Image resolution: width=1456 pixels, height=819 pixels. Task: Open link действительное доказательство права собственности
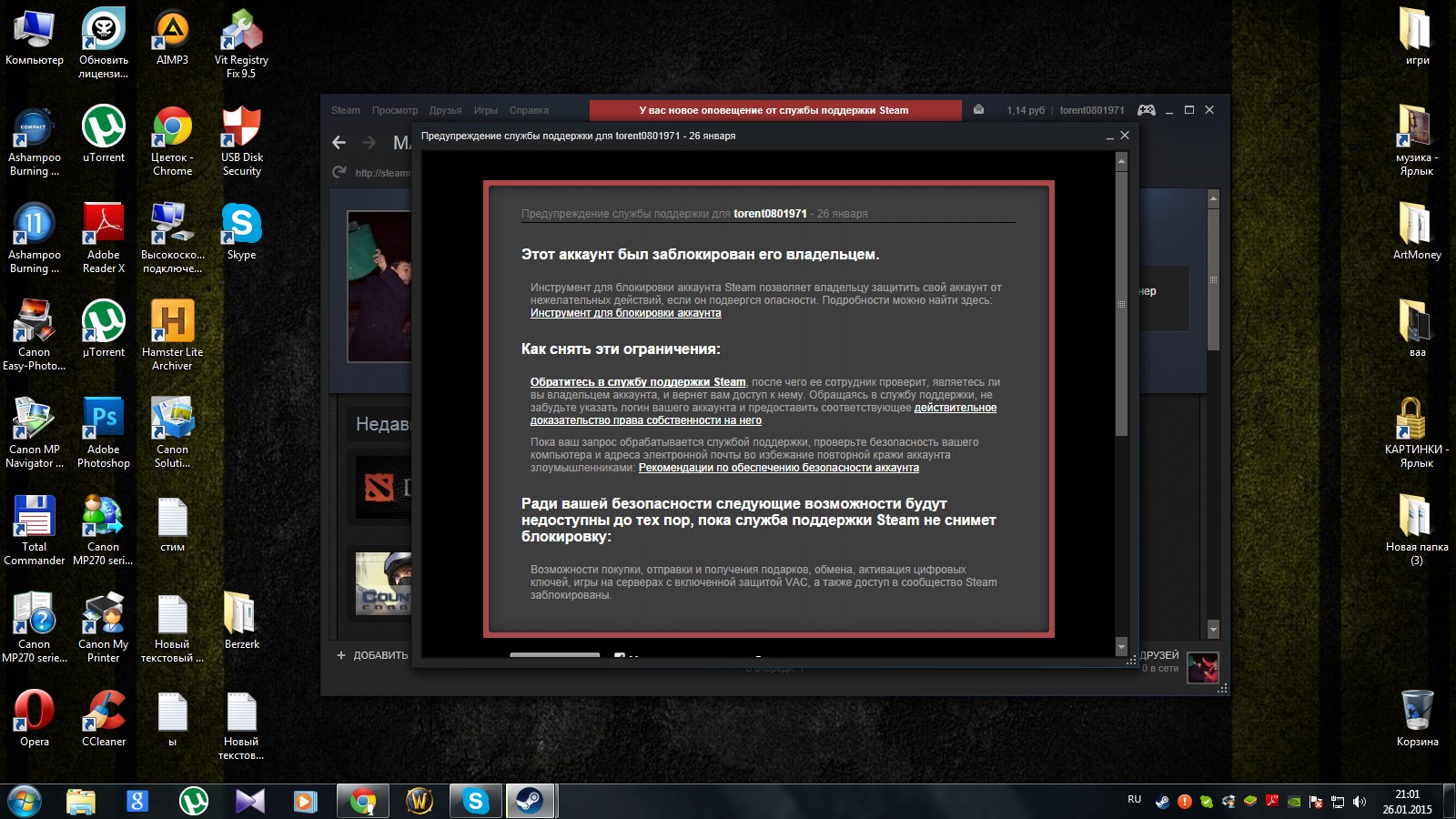pos(763,414)
